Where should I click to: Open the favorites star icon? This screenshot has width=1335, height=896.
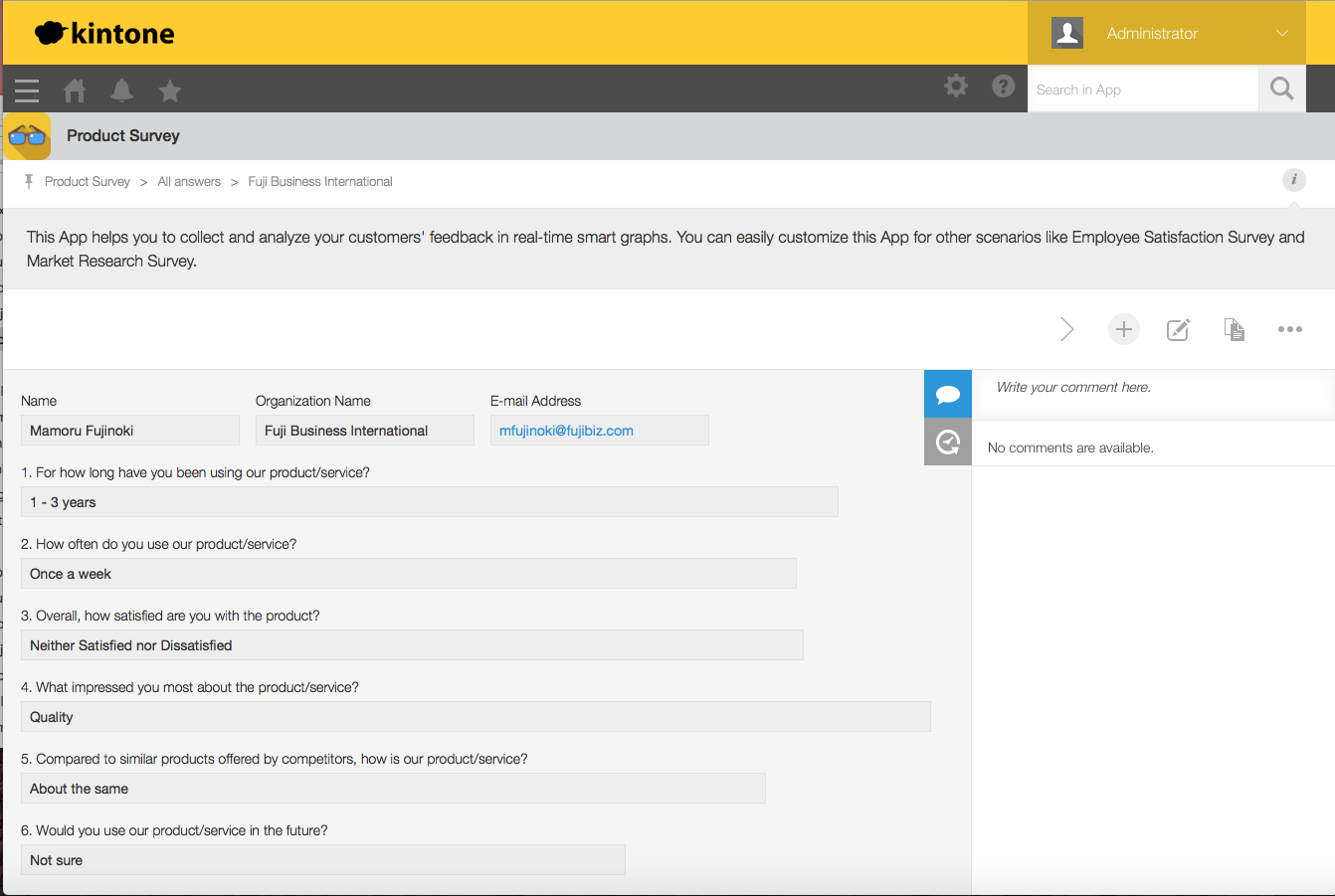(x=170, y=90)
